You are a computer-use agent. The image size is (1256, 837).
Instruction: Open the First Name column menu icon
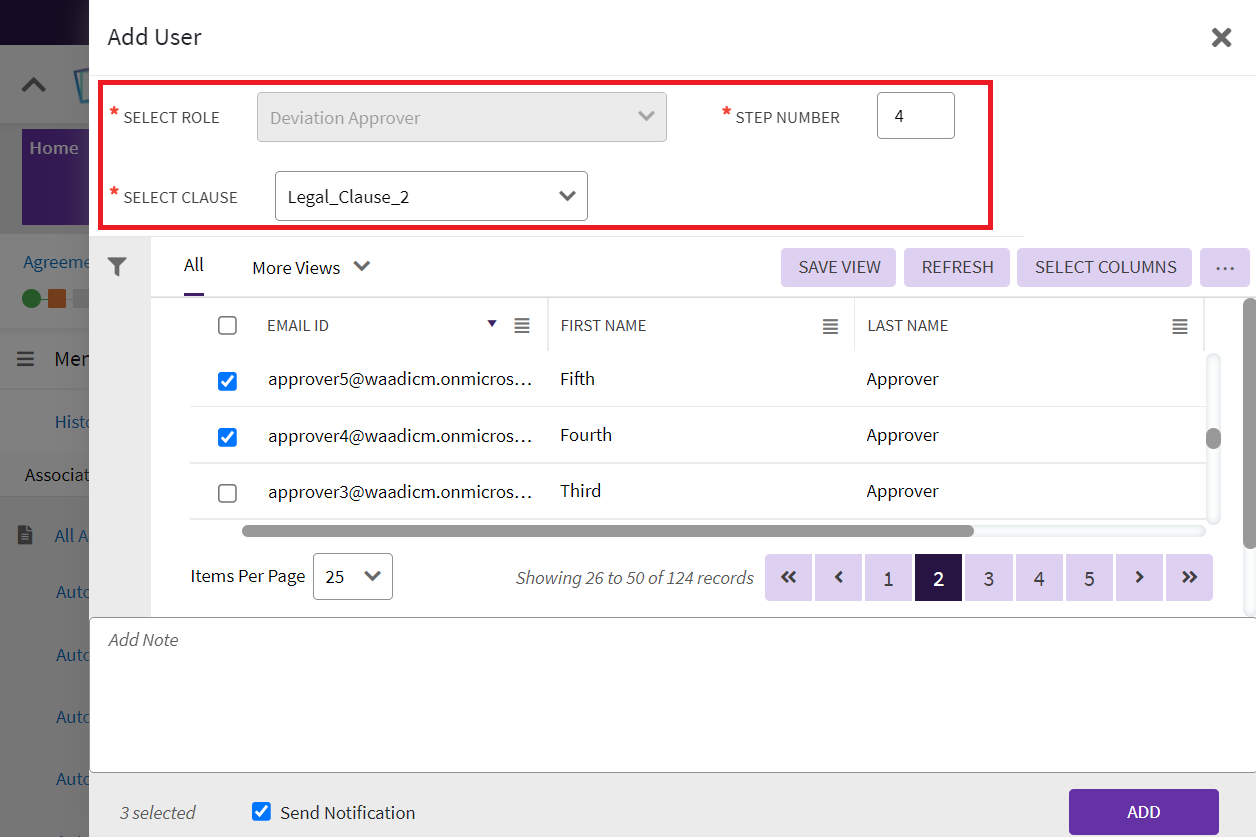pos(830,326)
